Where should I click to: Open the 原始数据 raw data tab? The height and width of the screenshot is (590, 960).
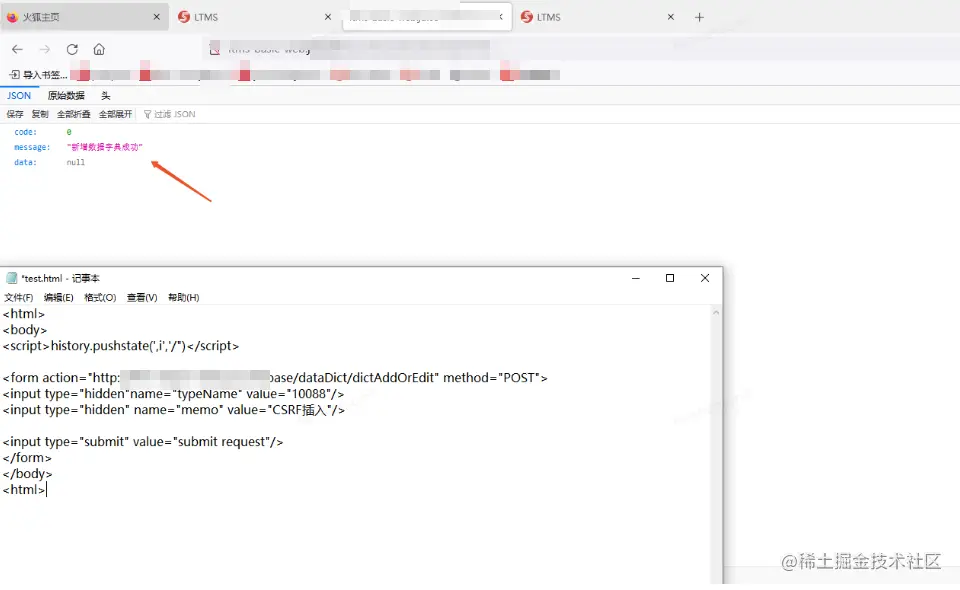(x=66, y=95)
